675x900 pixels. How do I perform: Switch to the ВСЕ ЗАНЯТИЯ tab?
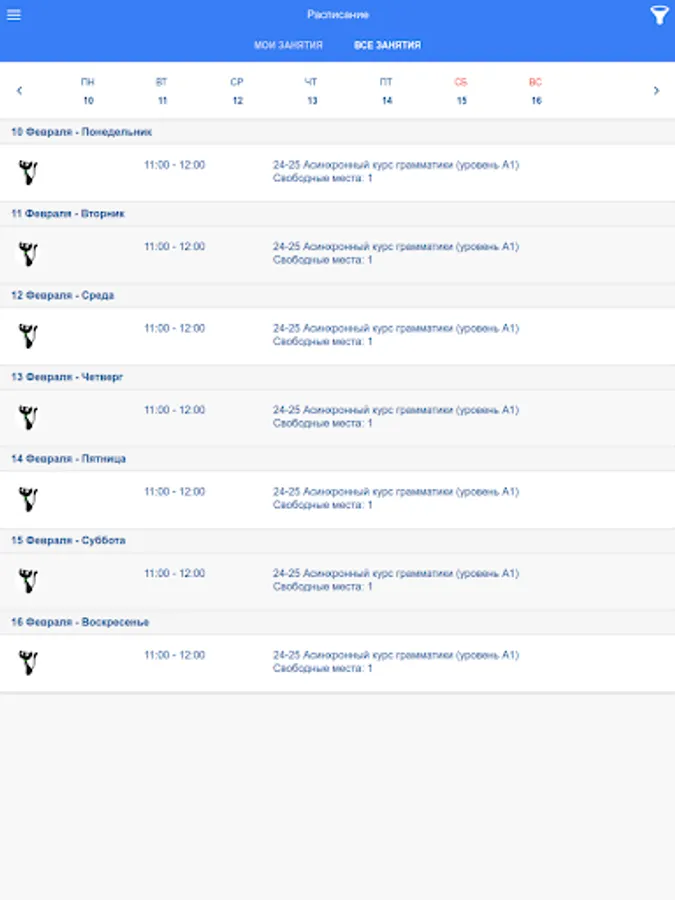(387, 45)
